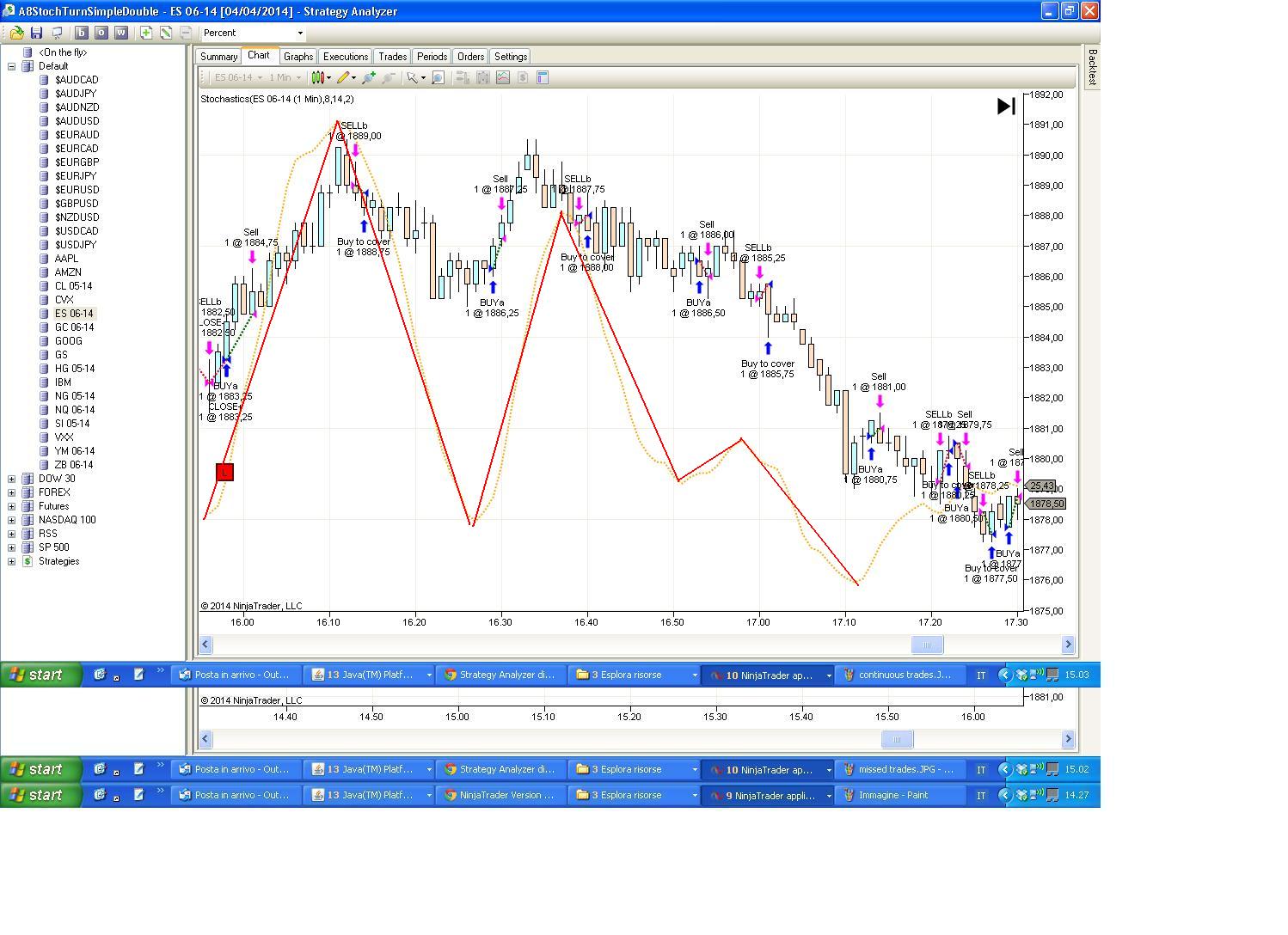Jump to latest bar with skip-to-end icon
Viewport: 1288px width, 935px height.
(1006, 106)
